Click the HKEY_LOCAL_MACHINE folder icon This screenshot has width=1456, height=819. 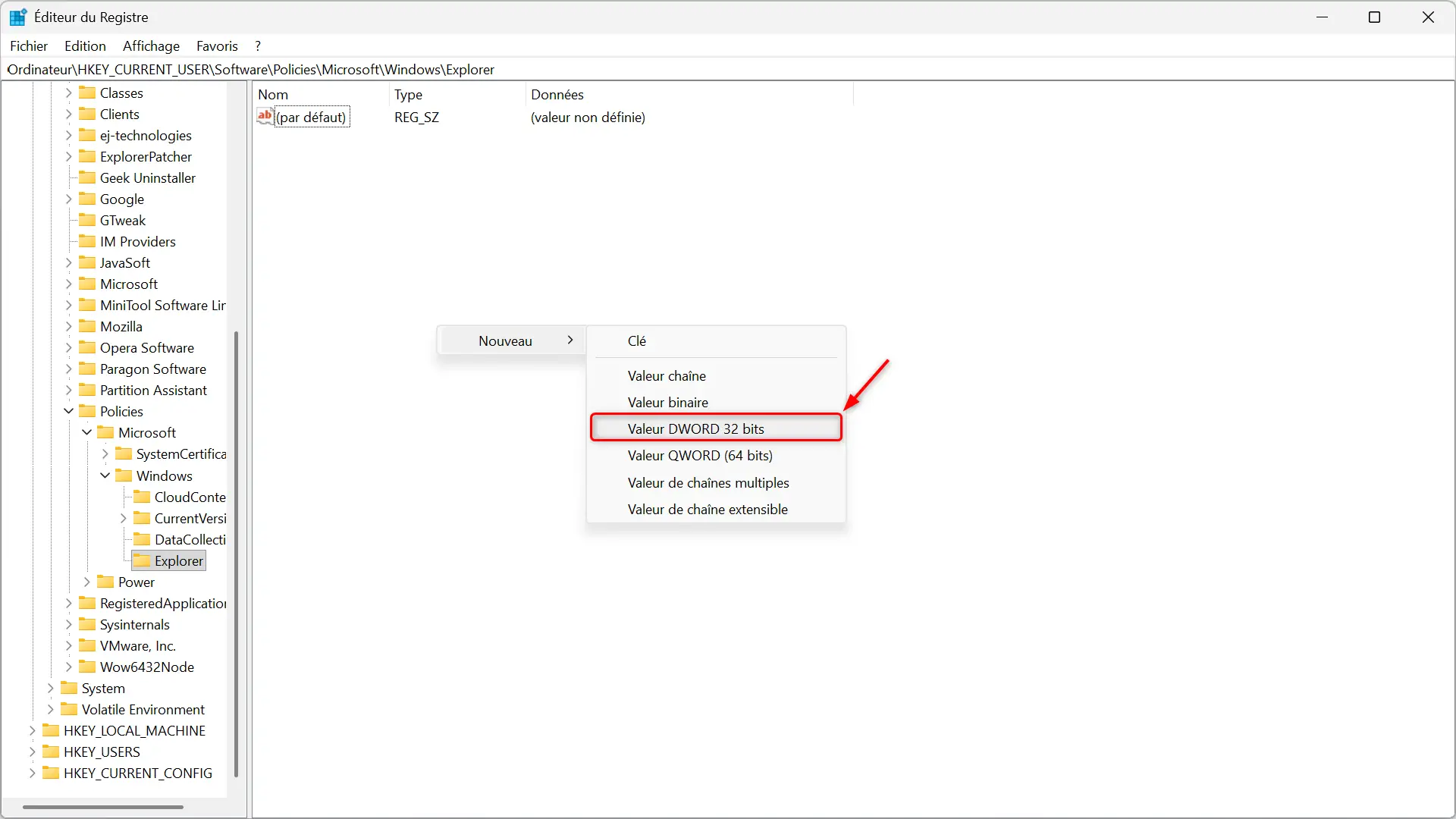[x=51, y=730]
